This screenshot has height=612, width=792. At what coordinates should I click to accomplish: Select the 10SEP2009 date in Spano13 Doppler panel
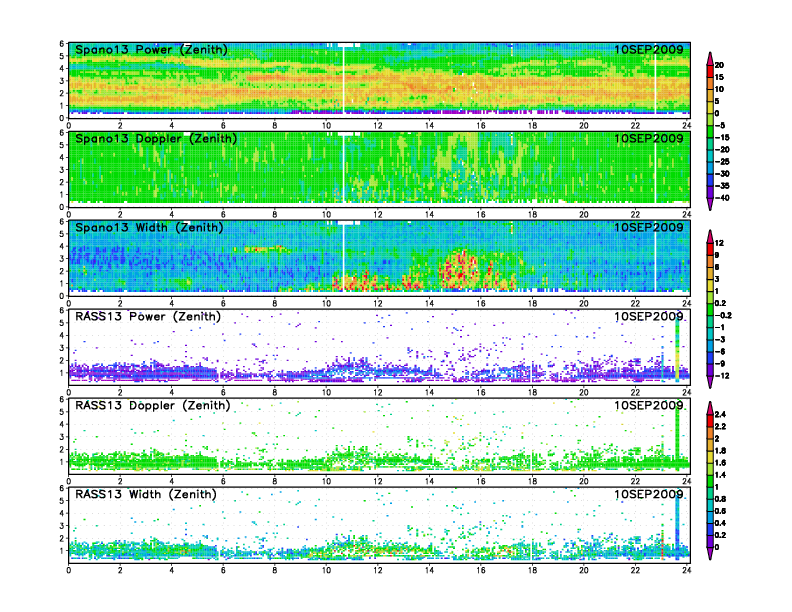649,138
